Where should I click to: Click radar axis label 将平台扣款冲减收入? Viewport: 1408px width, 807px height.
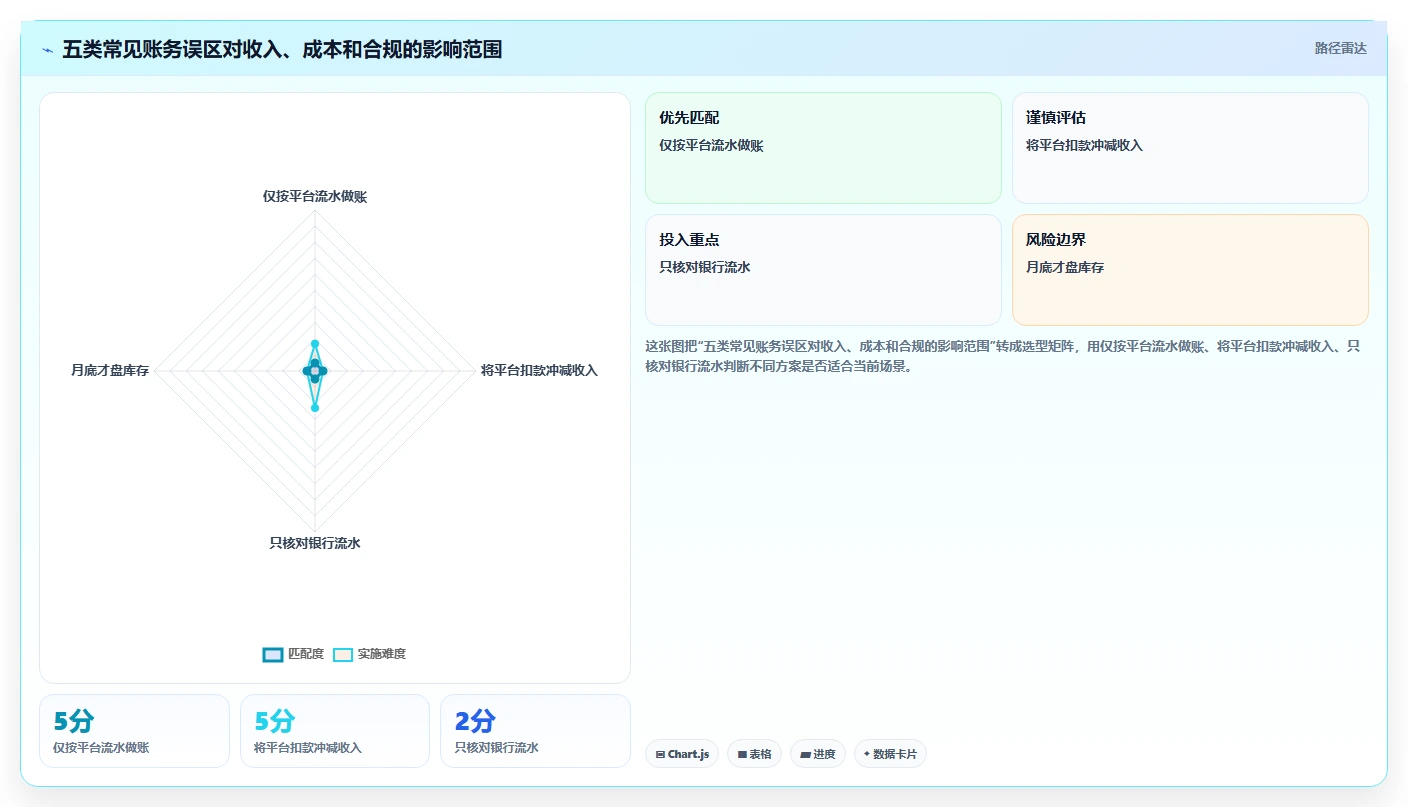(539, 371)
